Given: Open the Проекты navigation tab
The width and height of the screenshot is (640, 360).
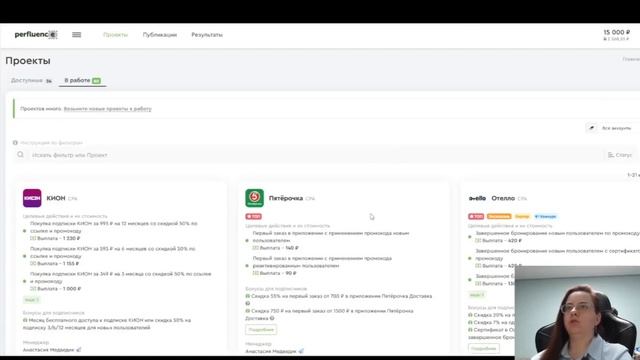Looking at the screenshot, I should pyautogui.click(x=116, y=35).
